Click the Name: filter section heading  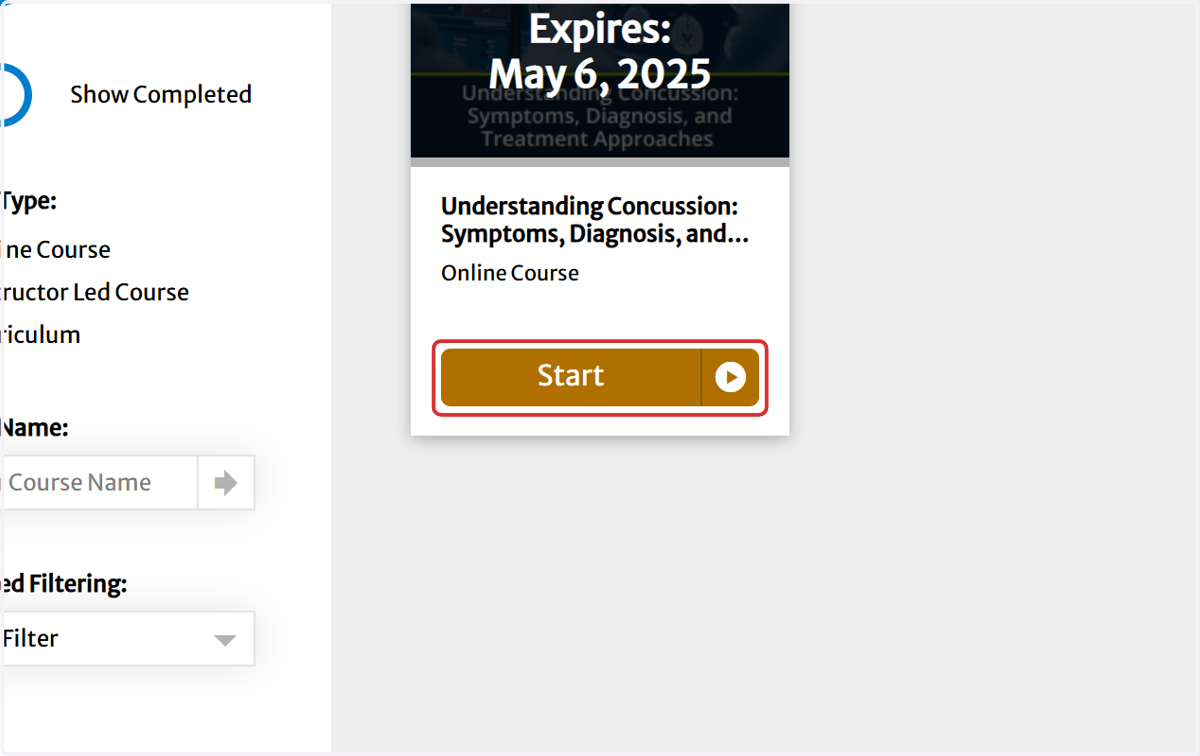[x=34, y=428]
